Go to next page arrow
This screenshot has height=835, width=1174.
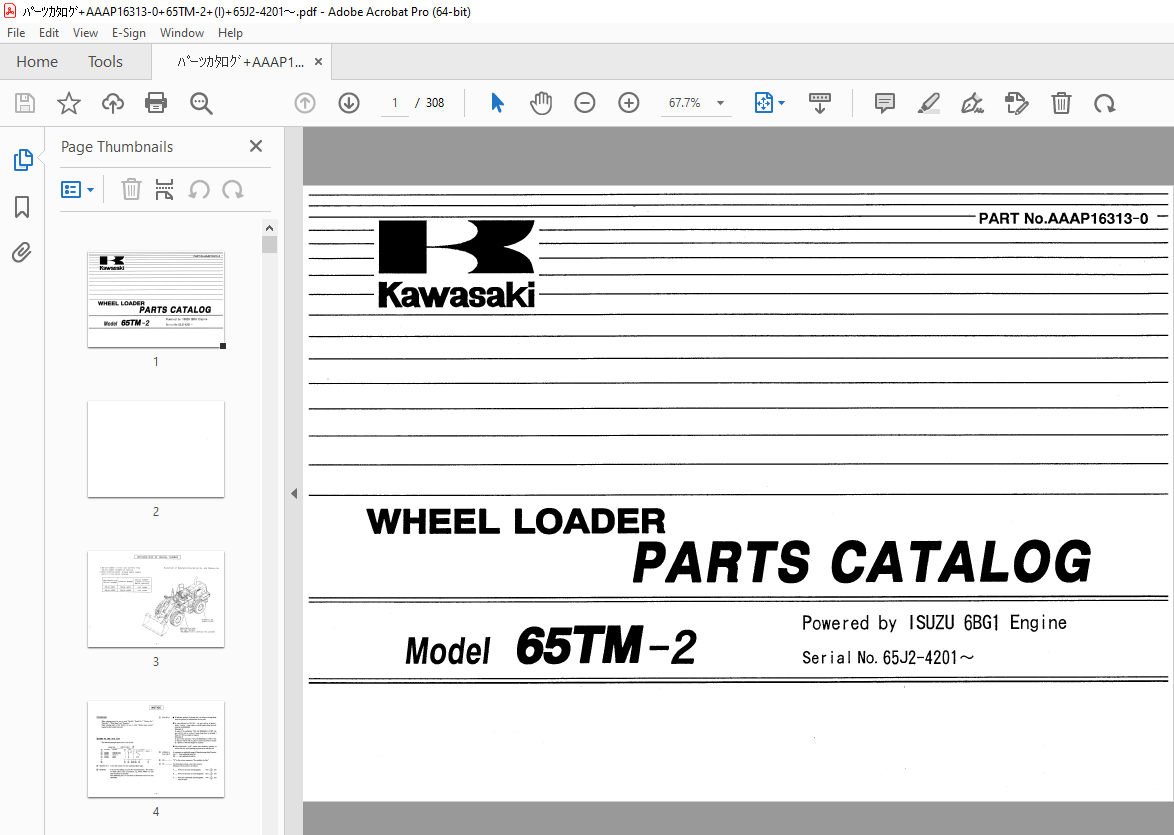(x=349, y=103)
